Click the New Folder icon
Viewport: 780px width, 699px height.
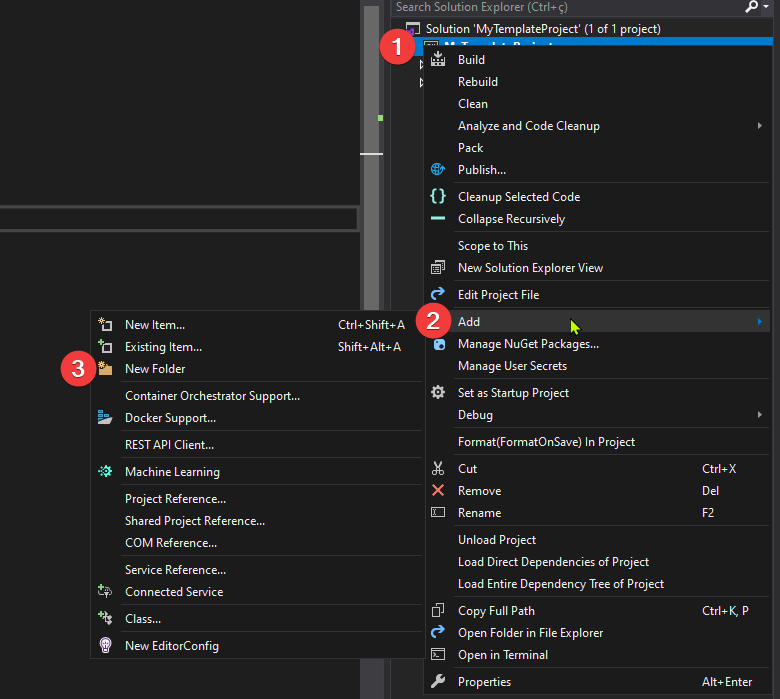tap(105, 368)
